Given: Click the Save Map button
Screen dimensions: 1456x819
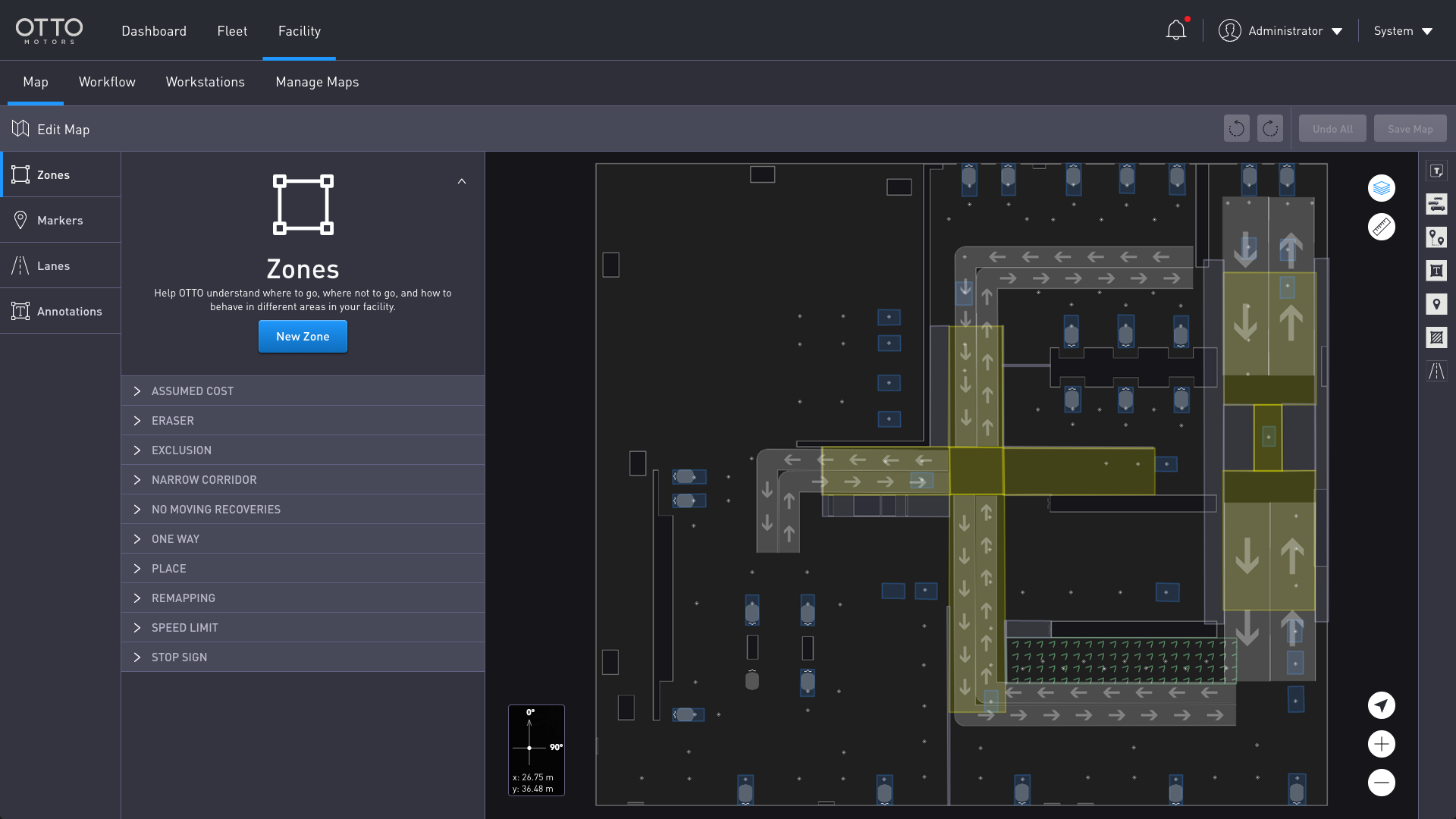Looking at the screenshot, I should pyautogui.click(x=1410, y=129).
